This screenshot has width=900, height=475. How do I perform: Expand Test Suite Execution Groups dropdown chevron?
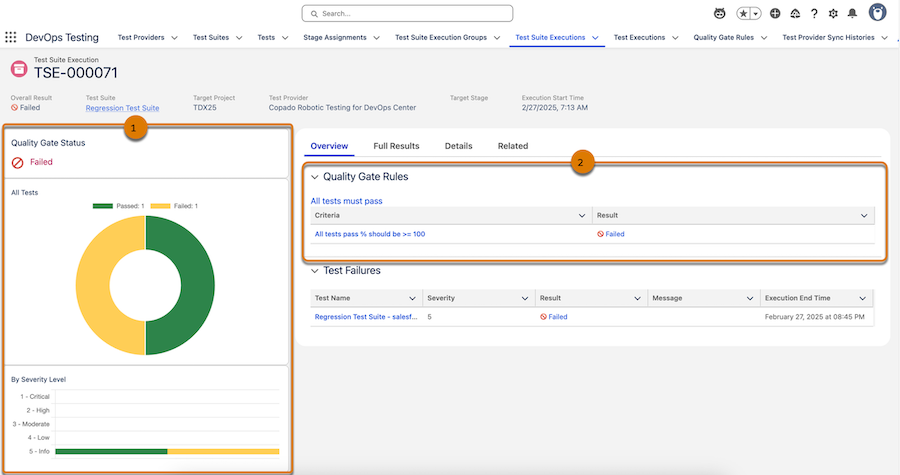click(x=497, y=38)
